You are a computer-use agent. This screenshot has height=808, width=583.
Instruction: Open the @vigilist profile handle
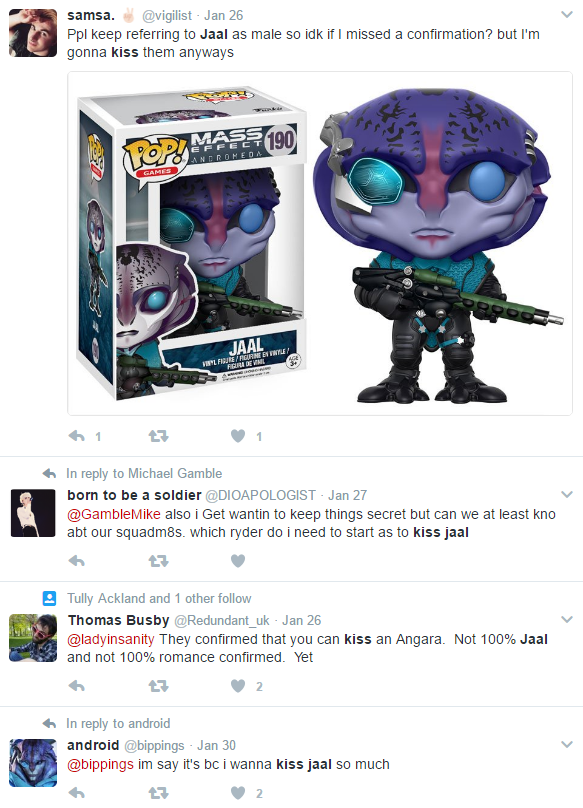tap(166, 15)
